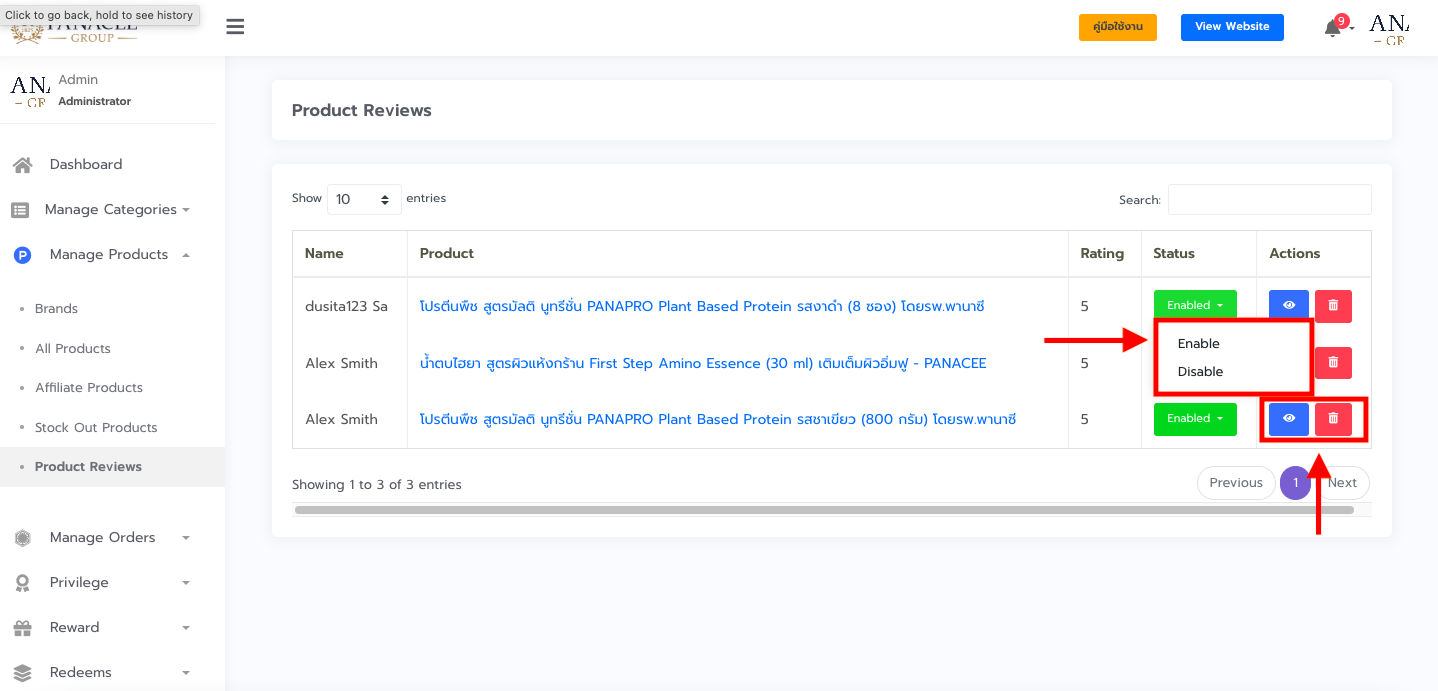Select Product Reviews in sidebar
Image resolution: width=1438 pixels, height=691 pixels.
tap(88, 467)
